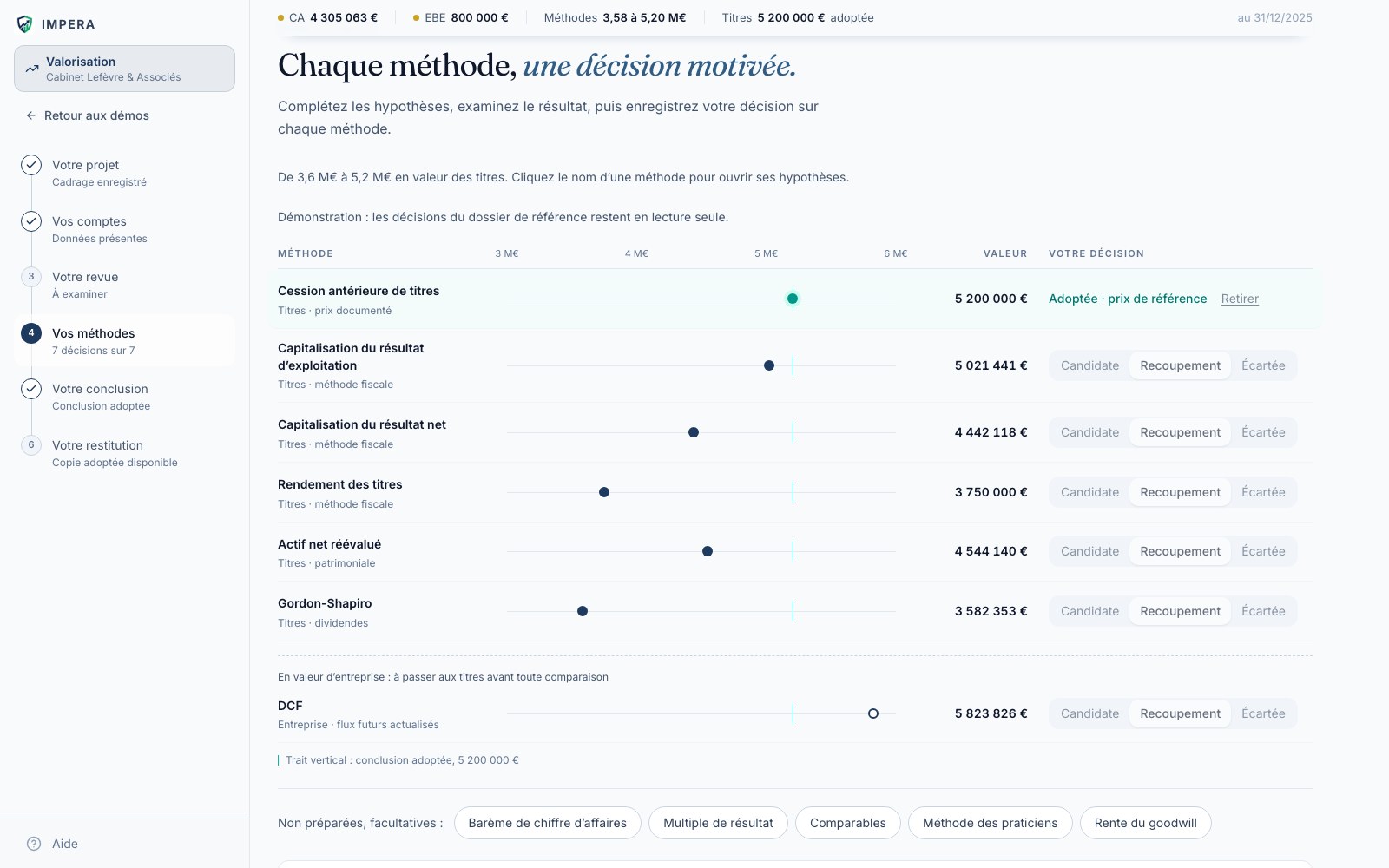Click the Aide help link
Screen dimensions: 1389x868
click(x=65, y=844)
